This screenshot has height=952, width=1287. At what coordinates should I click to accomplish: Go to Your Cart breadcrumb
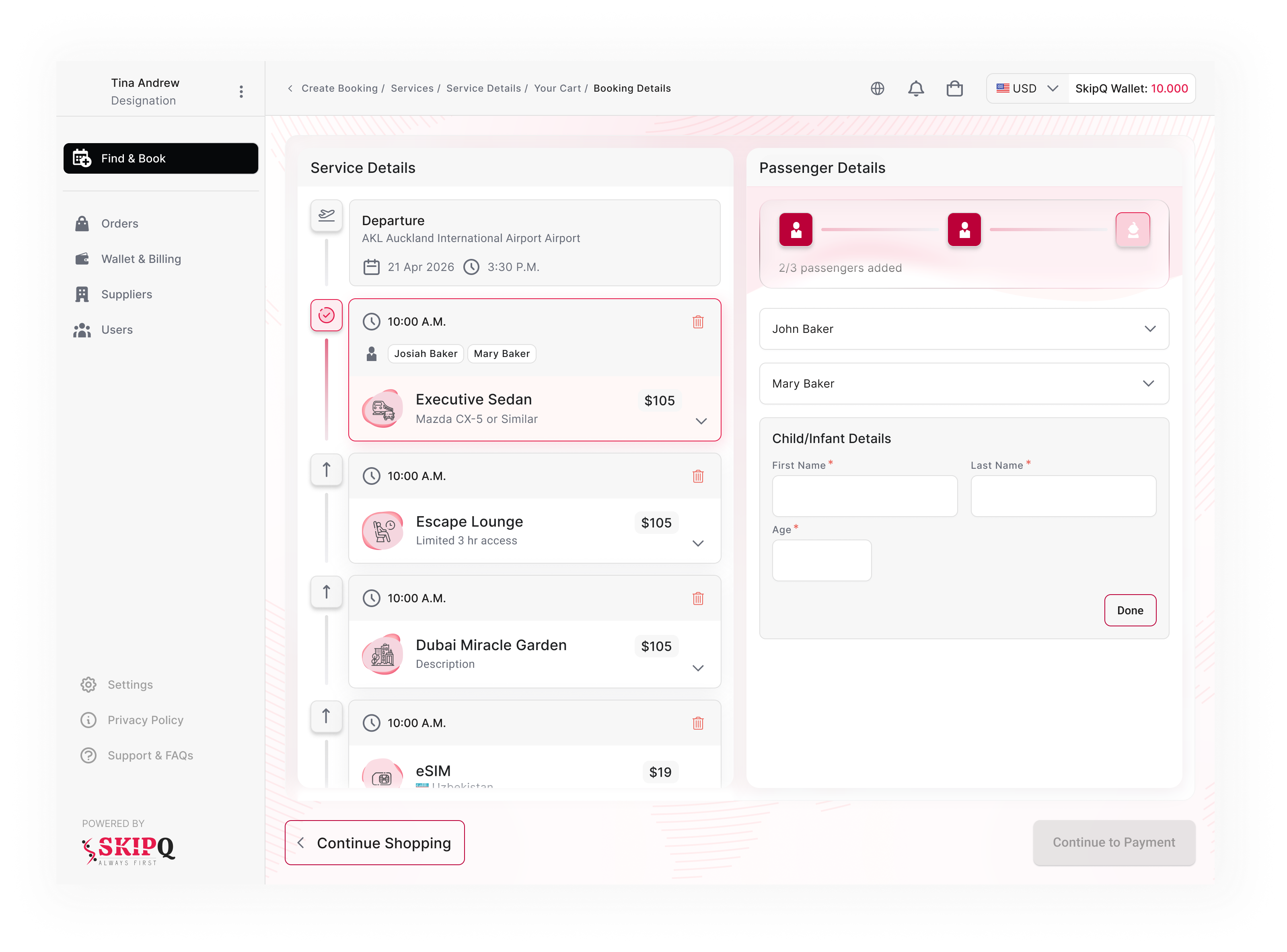[x=557, y=88]
